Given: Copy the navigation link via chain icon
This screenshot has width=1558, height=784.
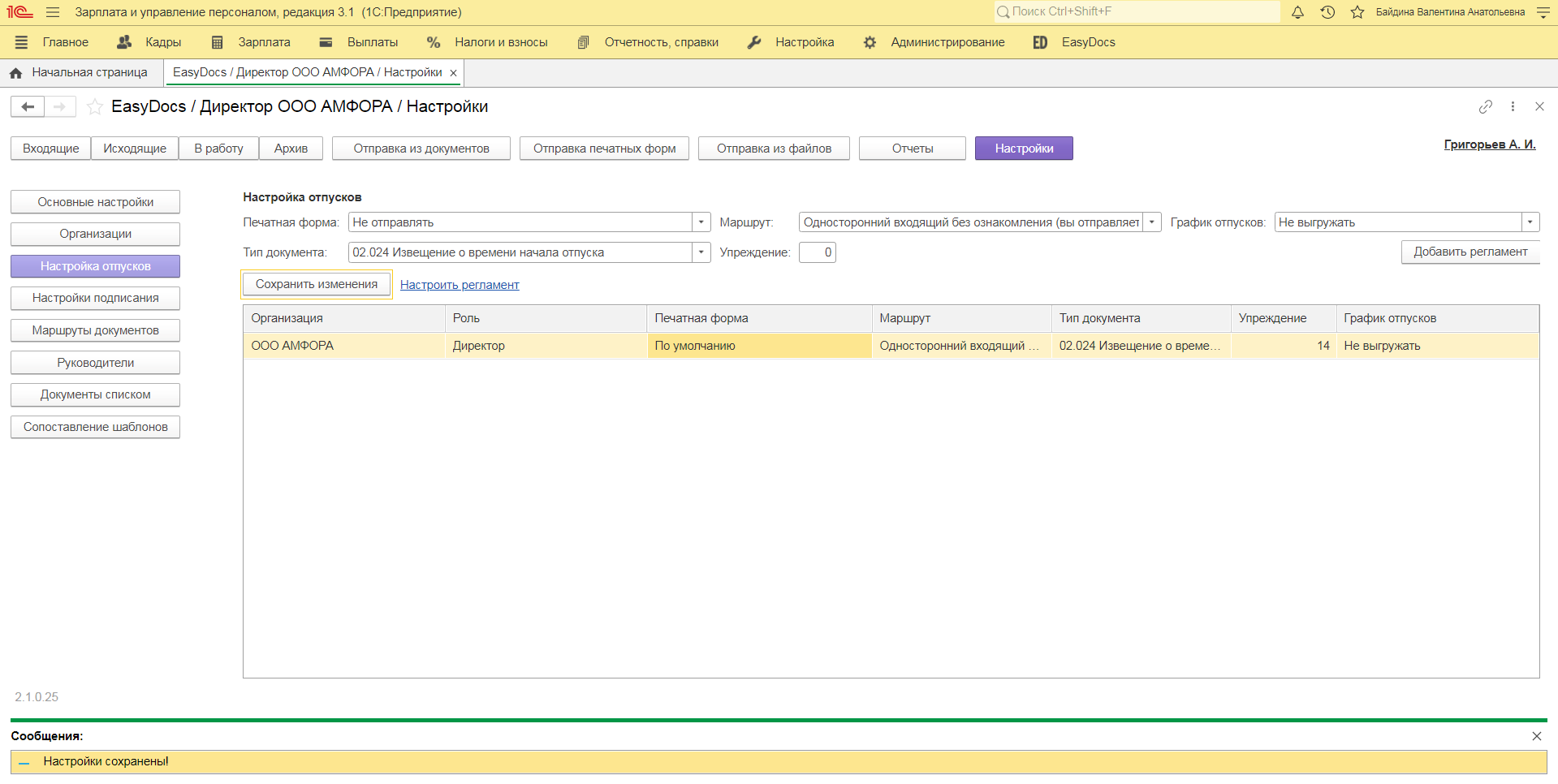Looking at the screenshot, I should coord(1485,106).
